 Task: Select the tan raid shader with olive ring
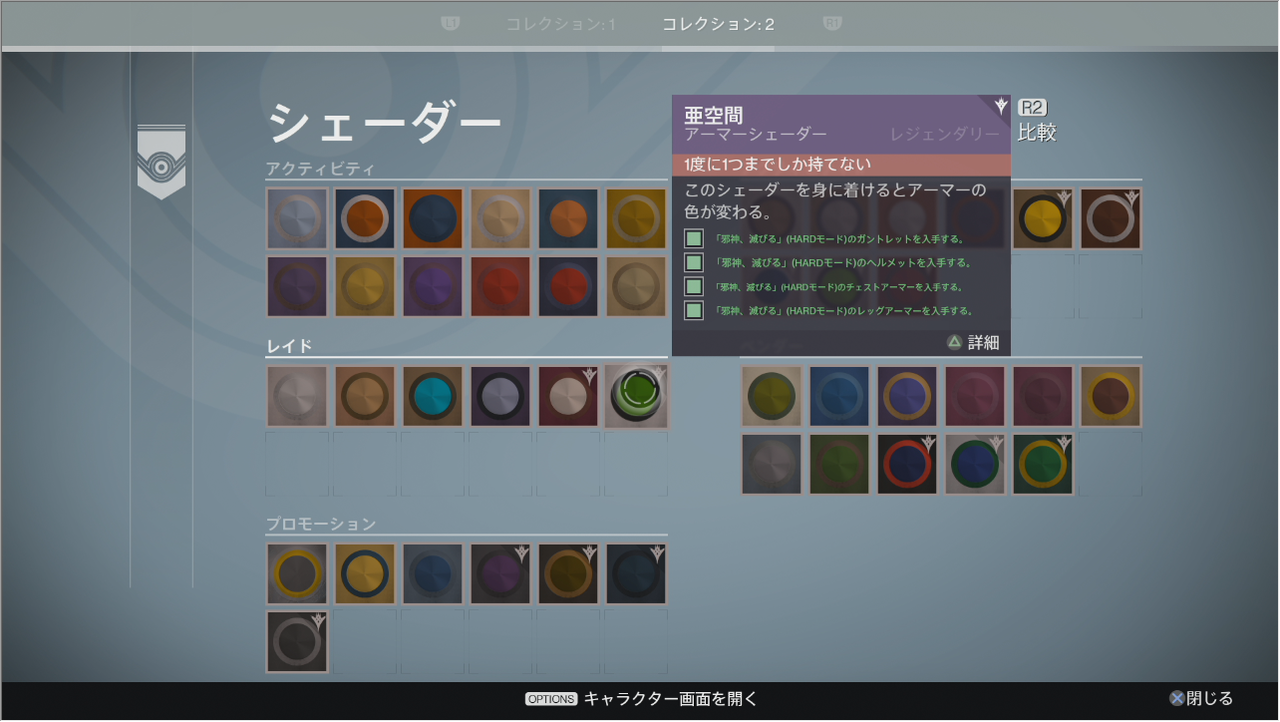point(365,396)
